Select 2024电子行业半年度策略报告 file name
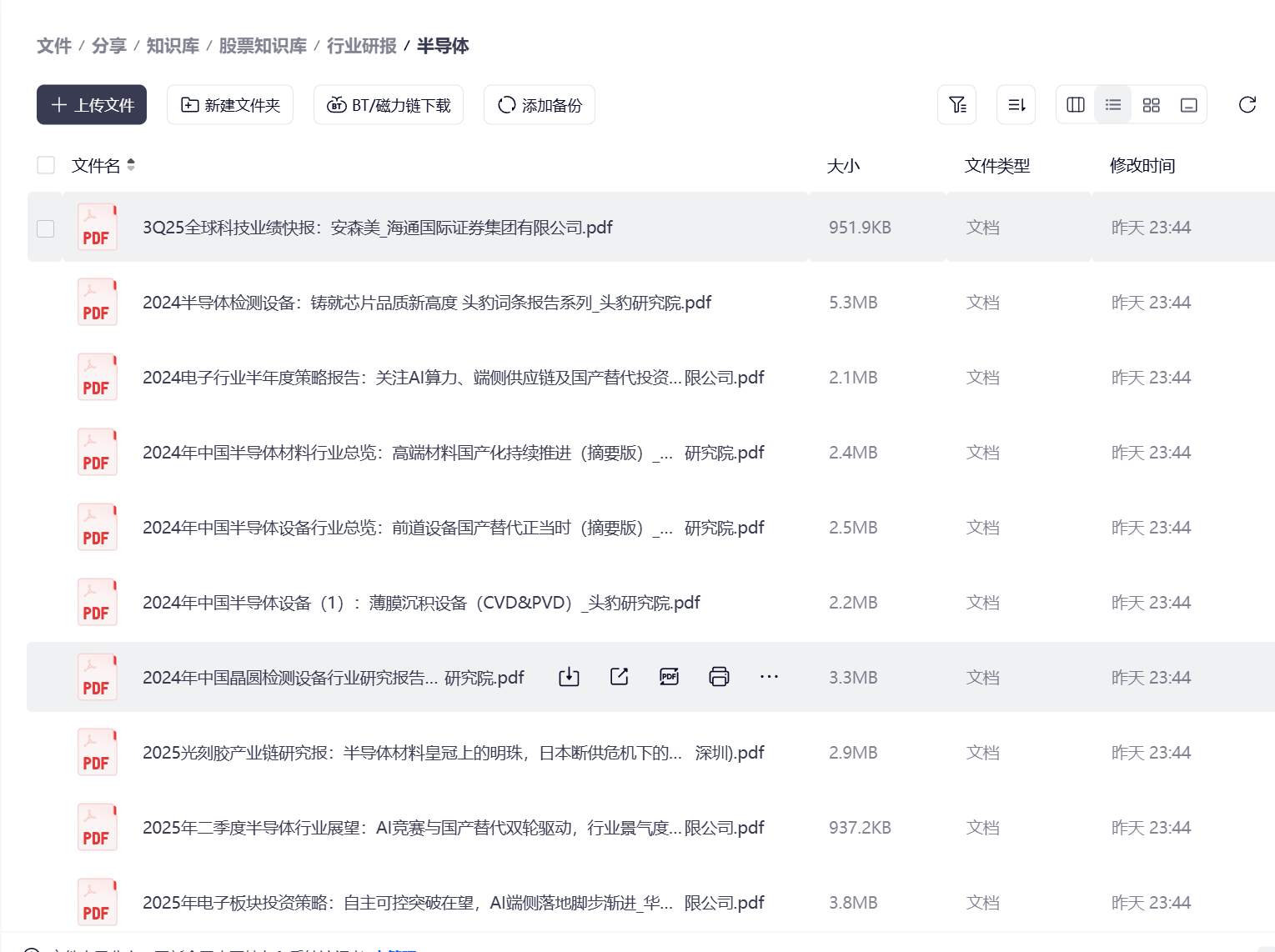The width and height of the screenshot is (1275, 952). coord(454,378)
